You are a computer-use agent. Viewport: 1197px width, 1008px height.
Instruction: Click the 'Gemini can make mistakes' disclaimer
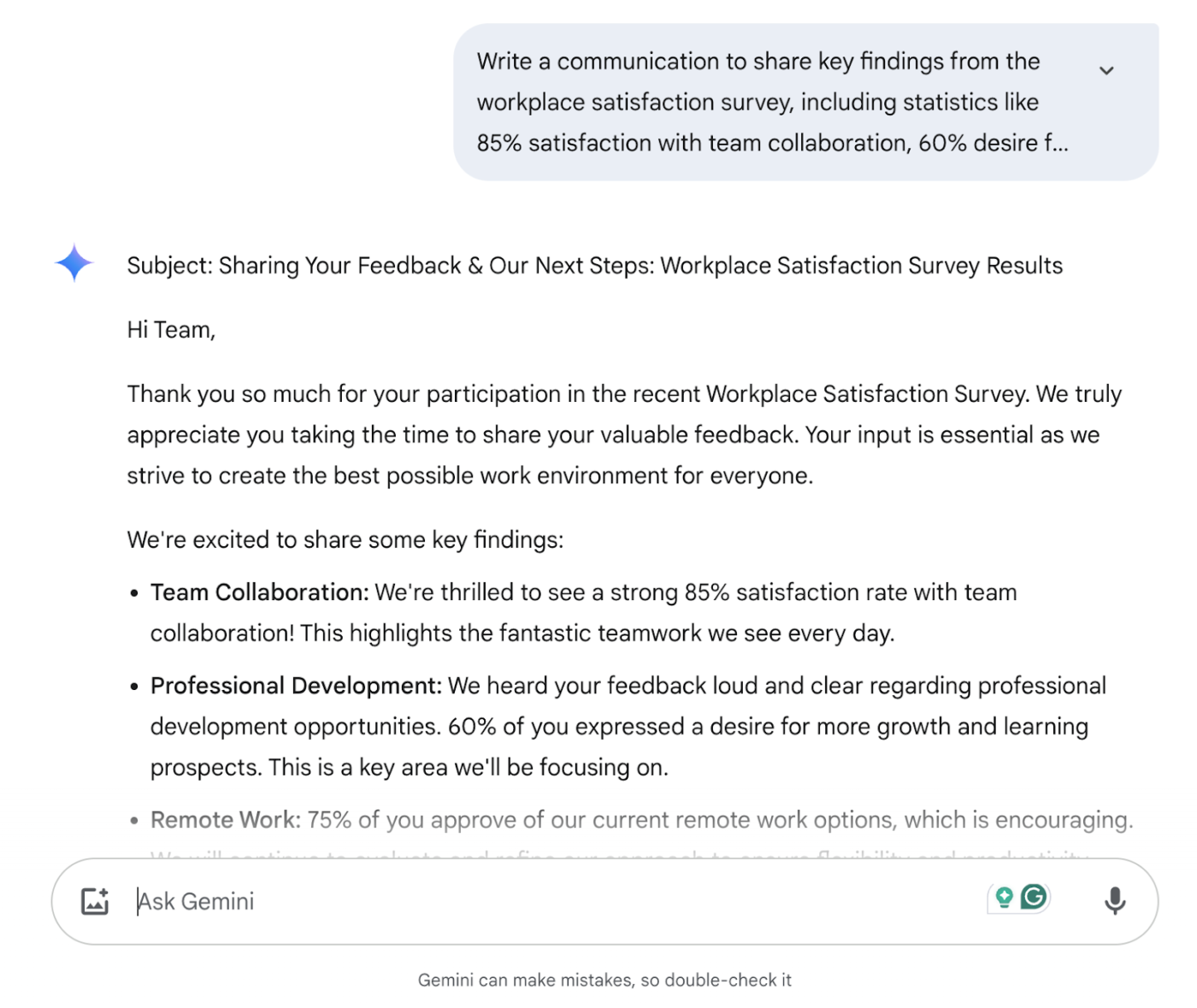tap(604, 980)
